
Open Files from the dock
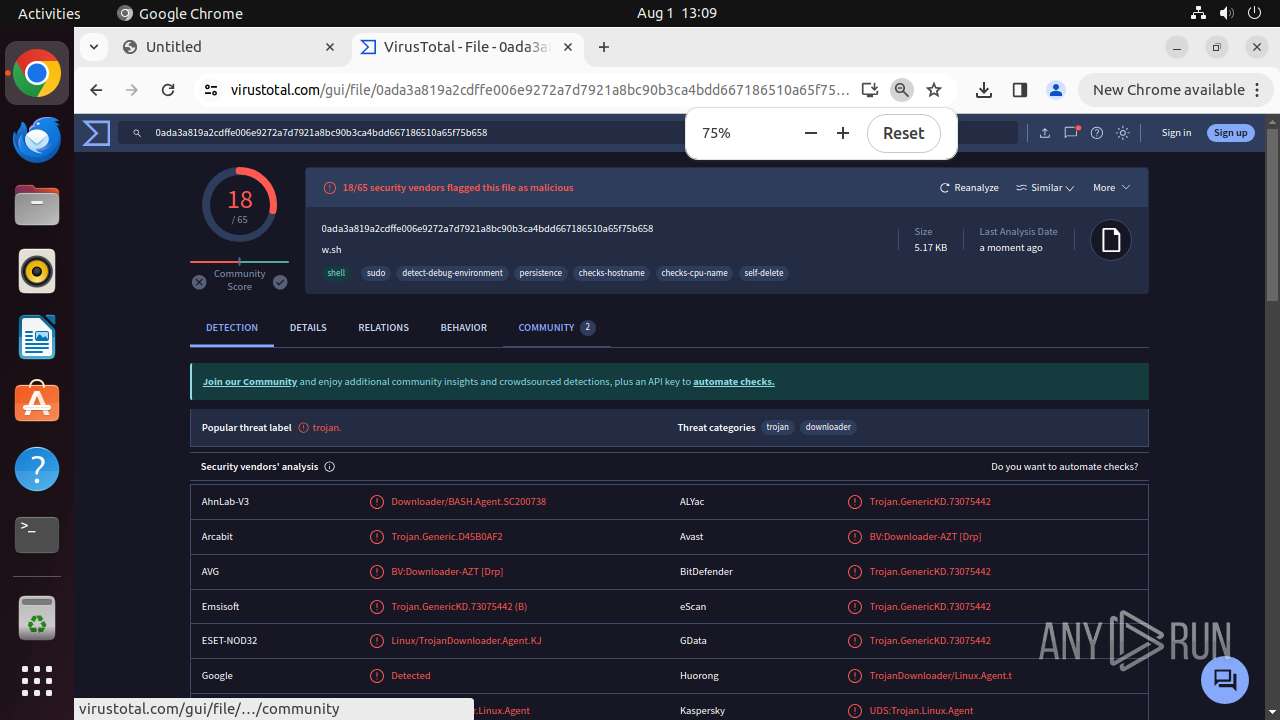[37, 205]
